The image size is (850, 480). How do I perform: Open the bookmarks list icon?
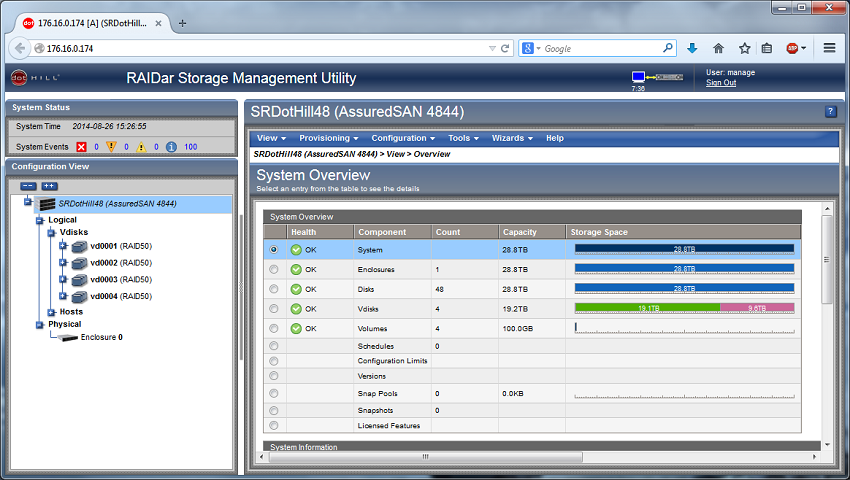[767, 48]
